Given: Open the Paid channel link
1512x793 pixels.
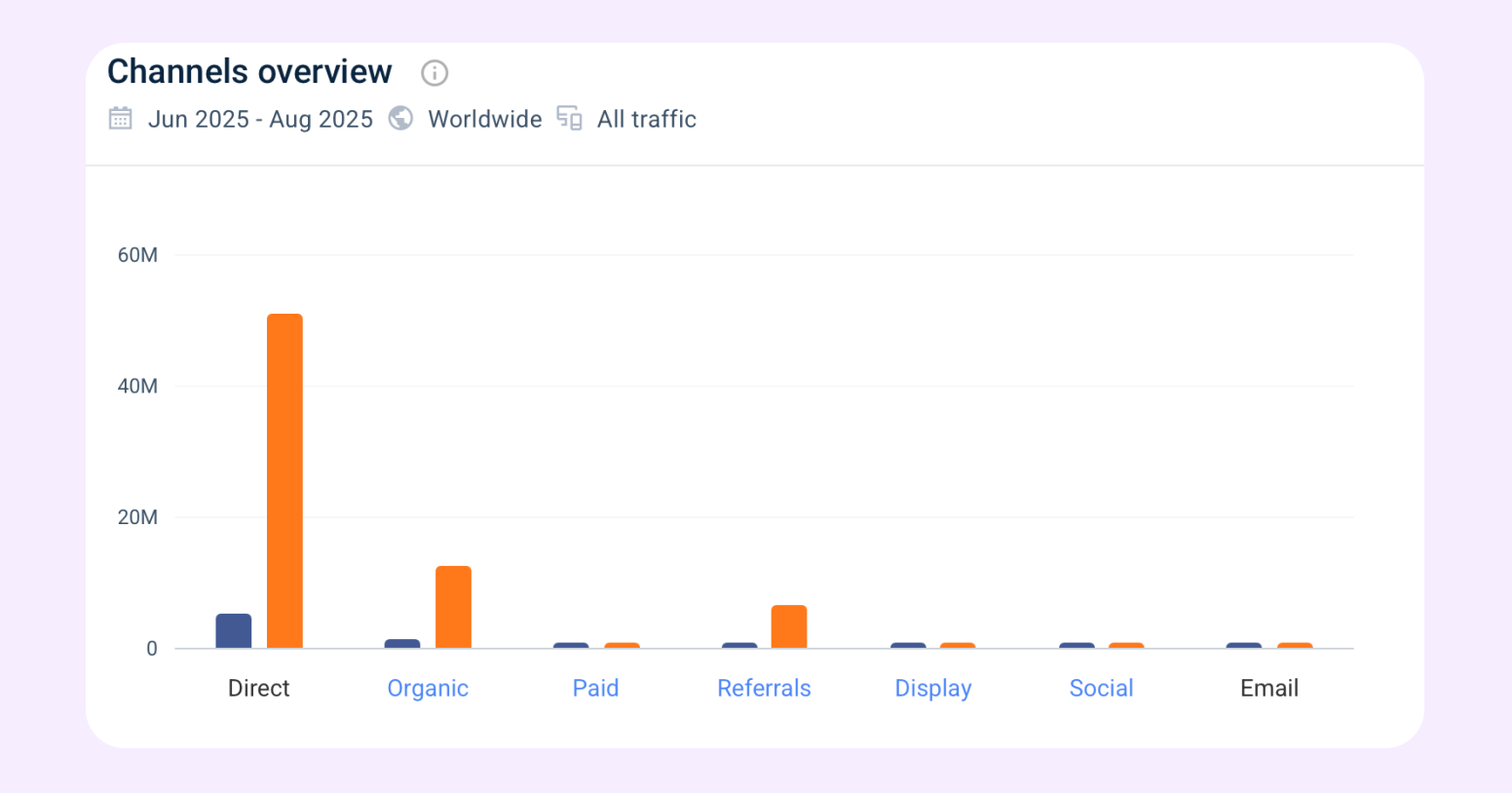Looking at the screenshot, I should pos(595,689).
